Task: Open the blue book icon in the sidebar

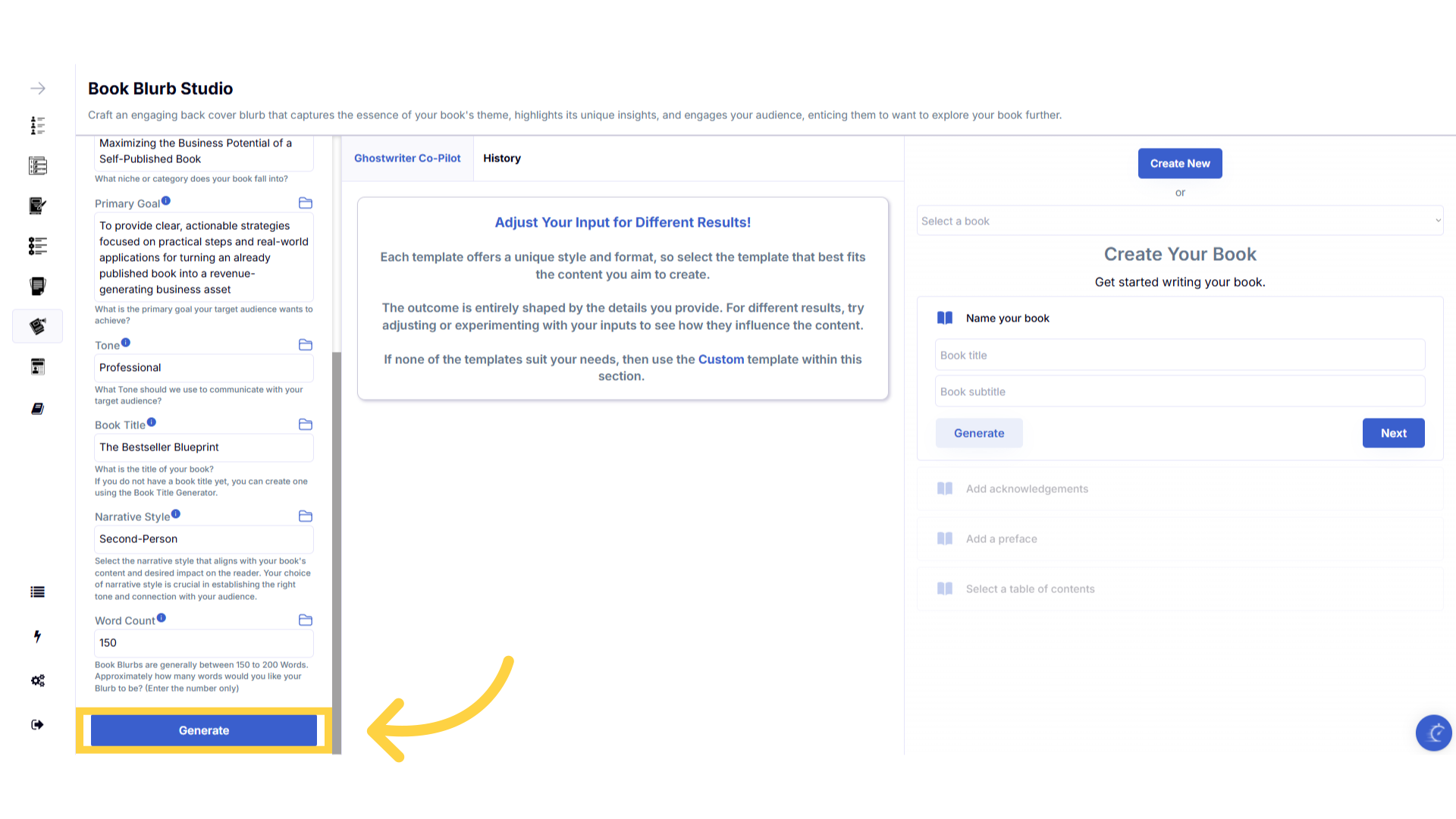Action: pos(37,409)
